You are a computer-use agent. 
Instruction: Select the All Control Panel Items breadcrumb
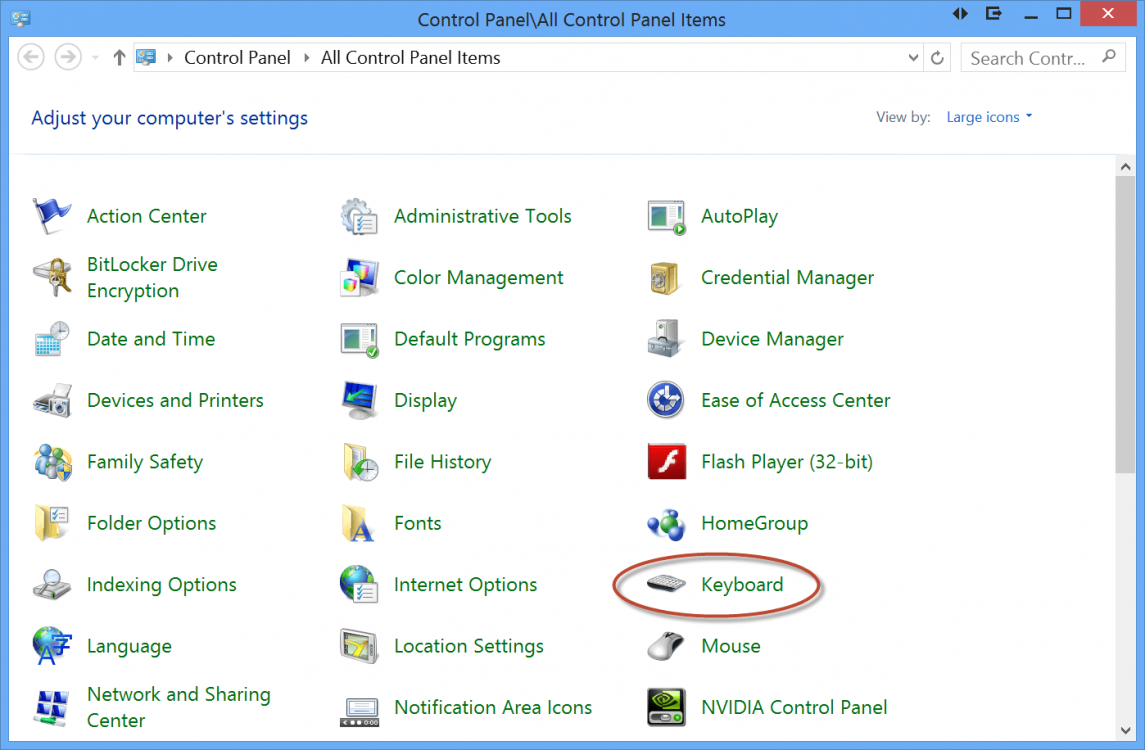point(410,58)
